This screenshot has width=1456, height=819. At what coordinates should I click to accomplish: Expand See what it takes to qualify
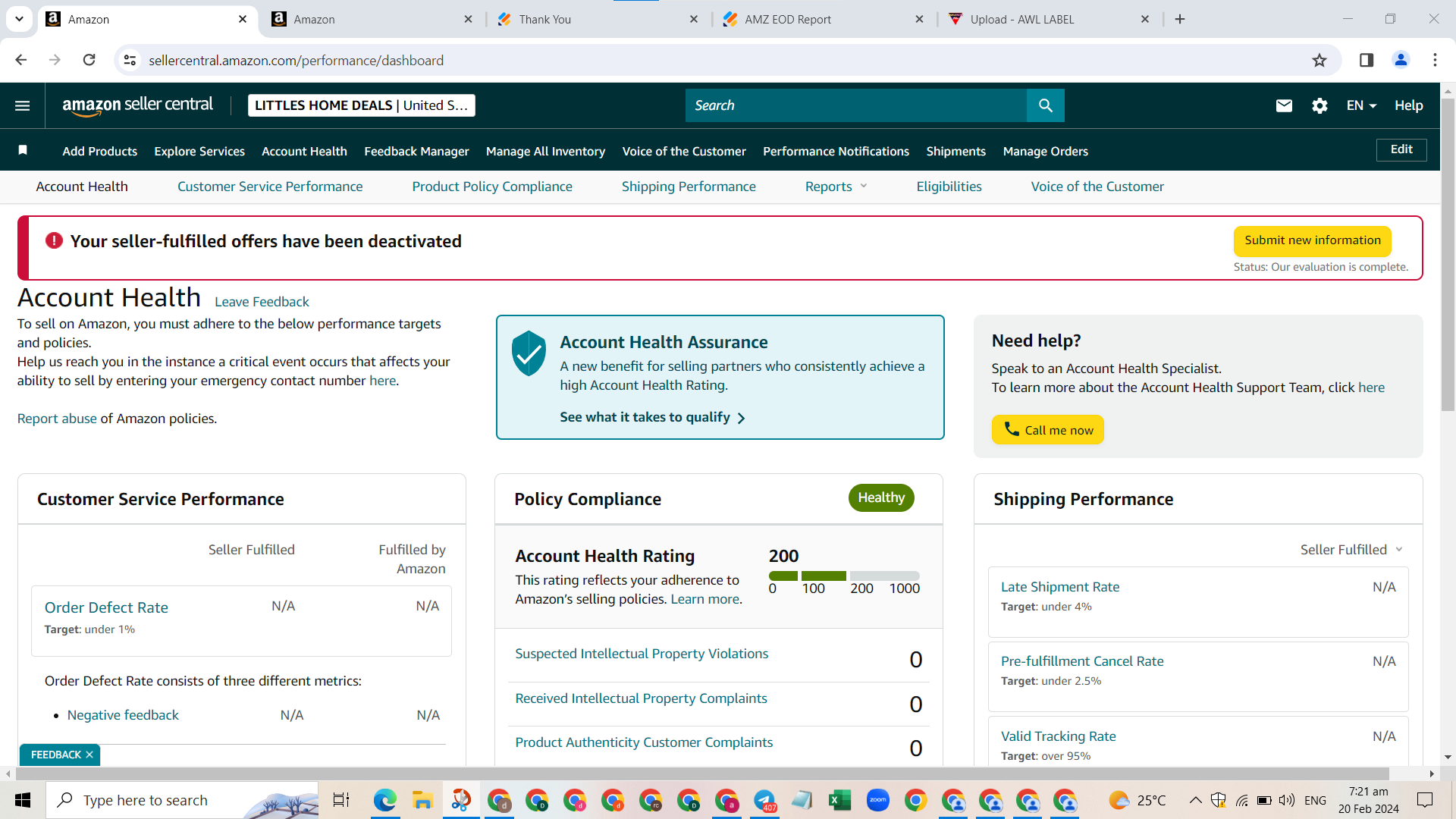pyautogui.click(x=652, y=417)
